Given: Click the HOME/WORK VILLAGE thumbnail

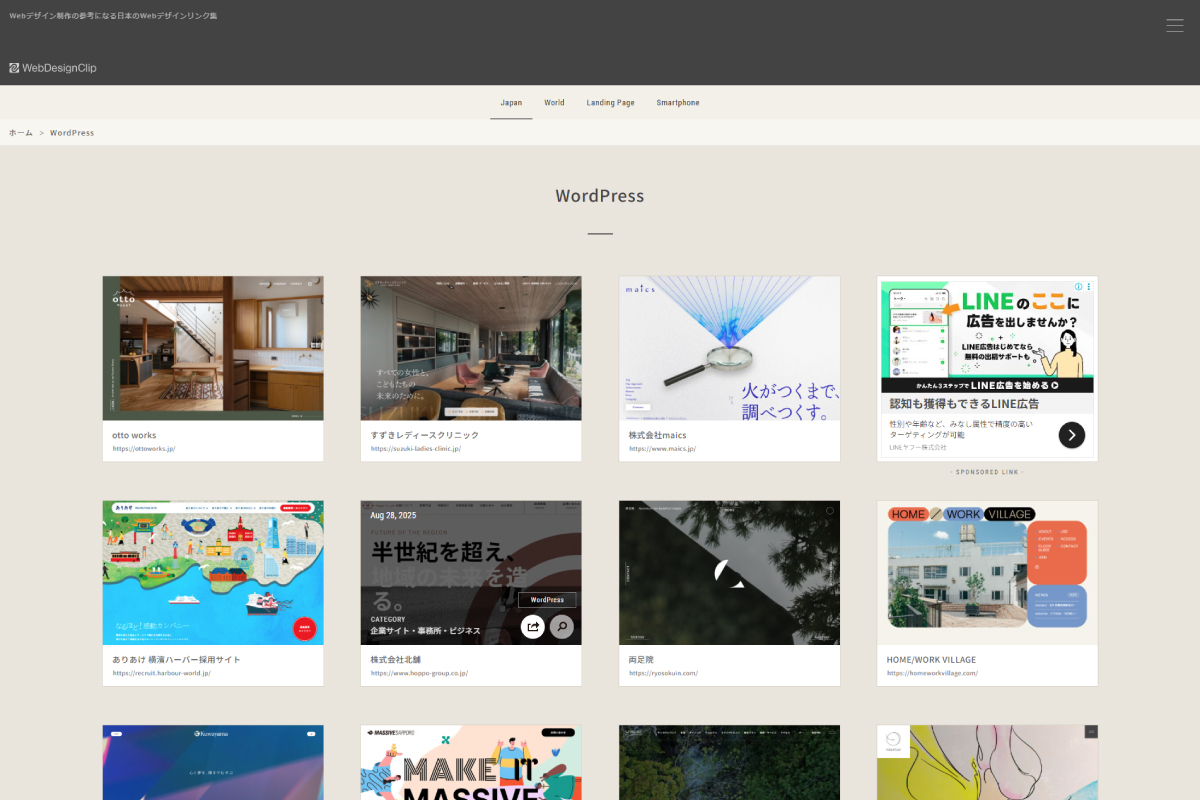Looking at the screenshot, I should pos(987,572).
